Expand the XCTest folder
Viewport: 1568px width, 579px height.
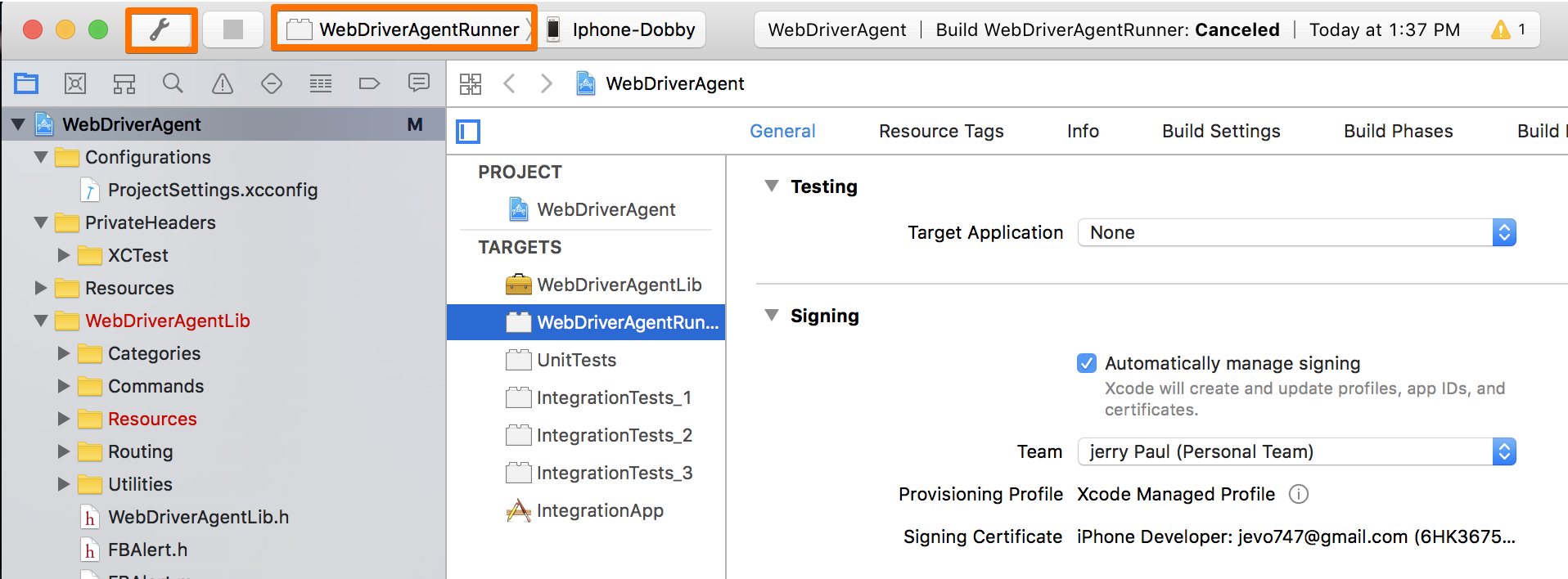pyautogui.click(x=63, y=255)
